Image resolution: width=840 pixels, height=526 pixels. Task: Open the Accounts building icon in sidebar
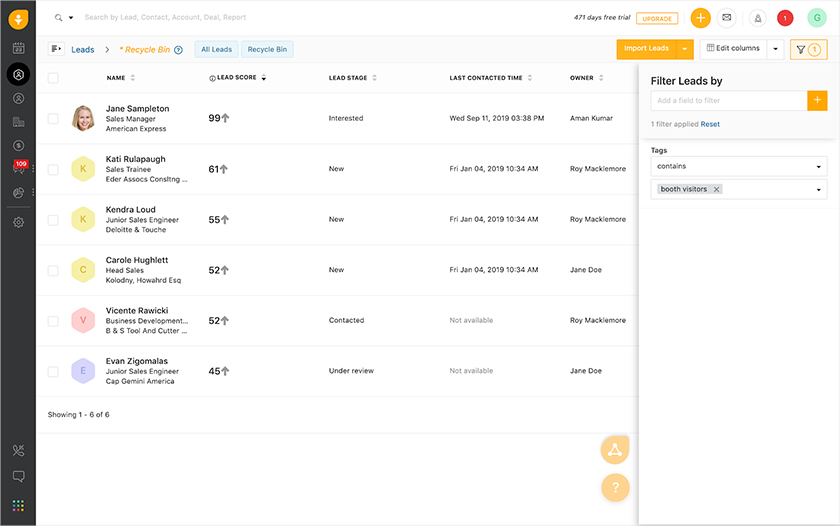(x=18, y=122)
